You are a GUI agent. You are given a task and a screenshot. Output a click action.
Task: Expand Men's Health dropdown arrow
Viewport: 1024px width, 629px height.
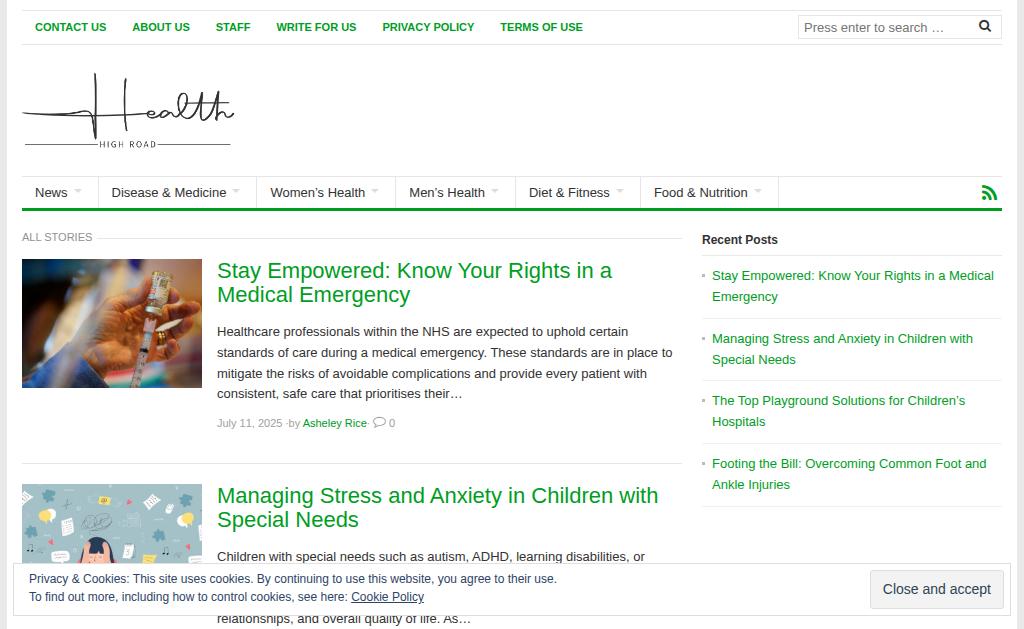[x=495, y=191]
